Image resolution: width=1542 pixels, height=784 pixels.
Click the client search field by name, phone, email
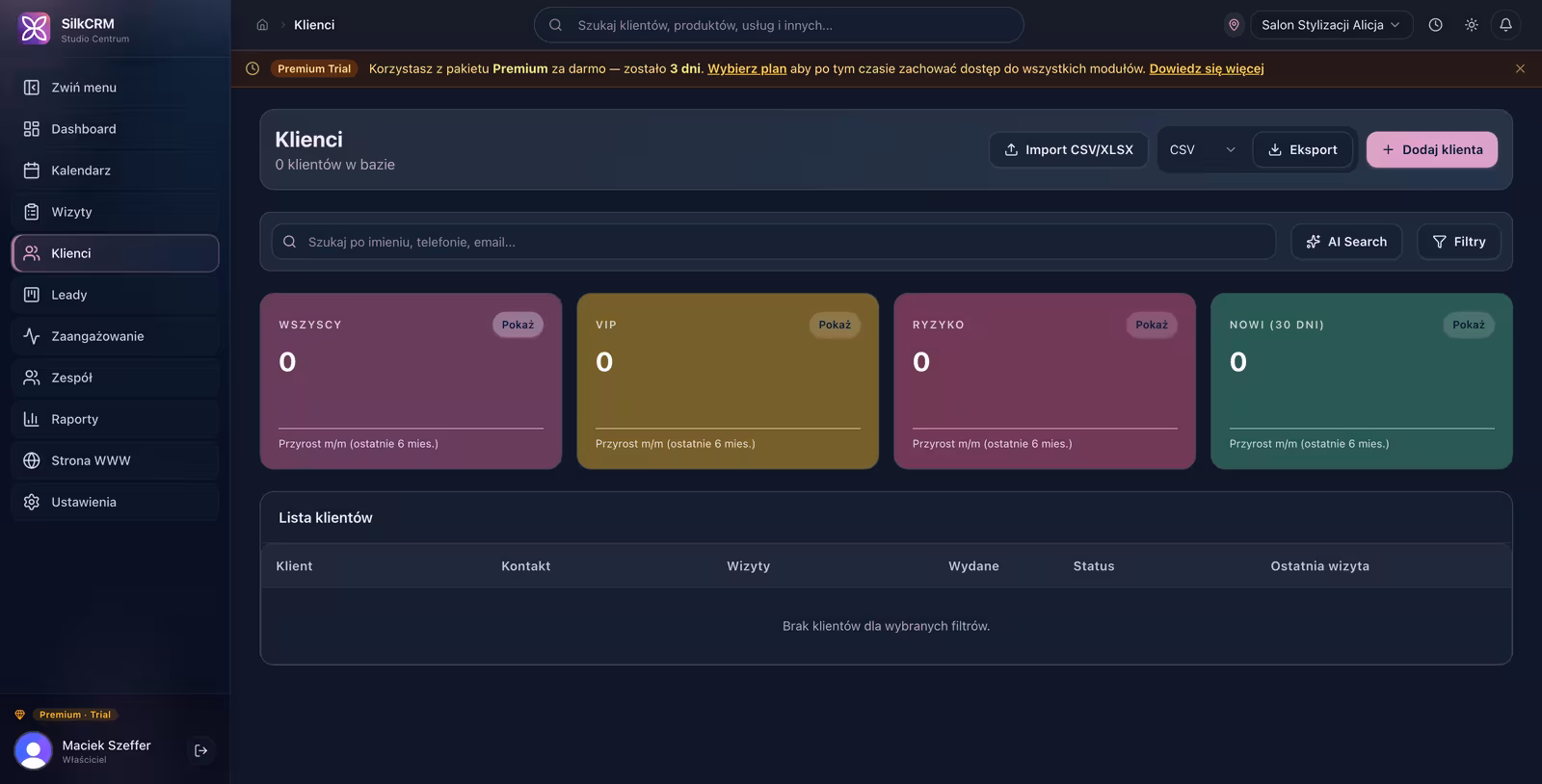pyautogui.click(x=774, y=242)
